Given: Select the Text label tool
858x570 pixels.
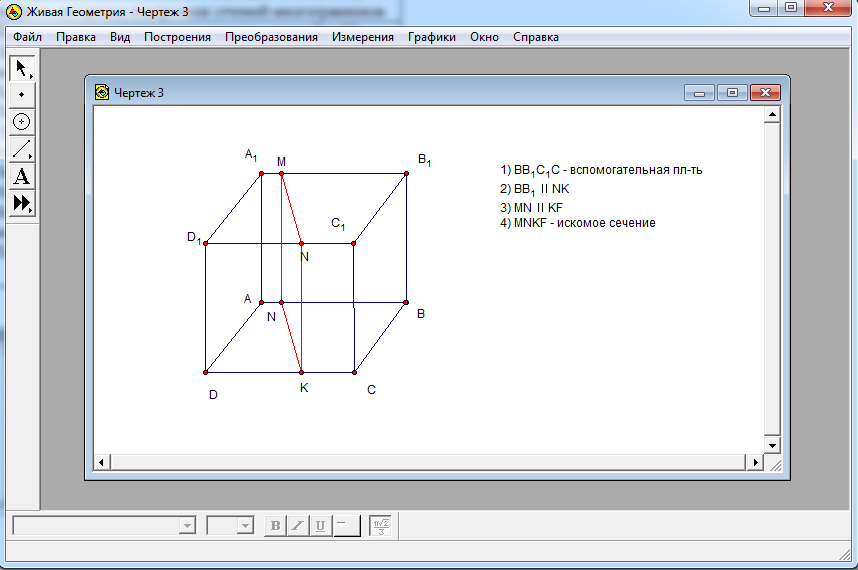Looking at the screenshot, I should point(22,177).
